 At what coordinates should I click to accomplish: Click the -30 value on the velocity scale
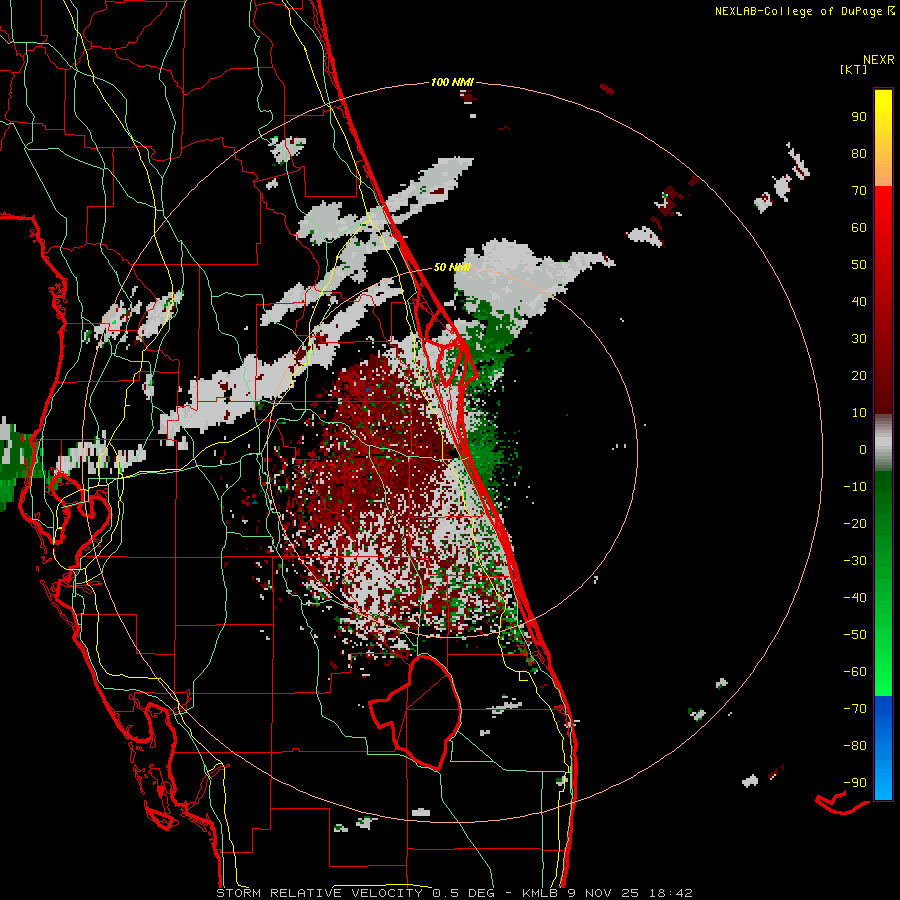[855, 561]
